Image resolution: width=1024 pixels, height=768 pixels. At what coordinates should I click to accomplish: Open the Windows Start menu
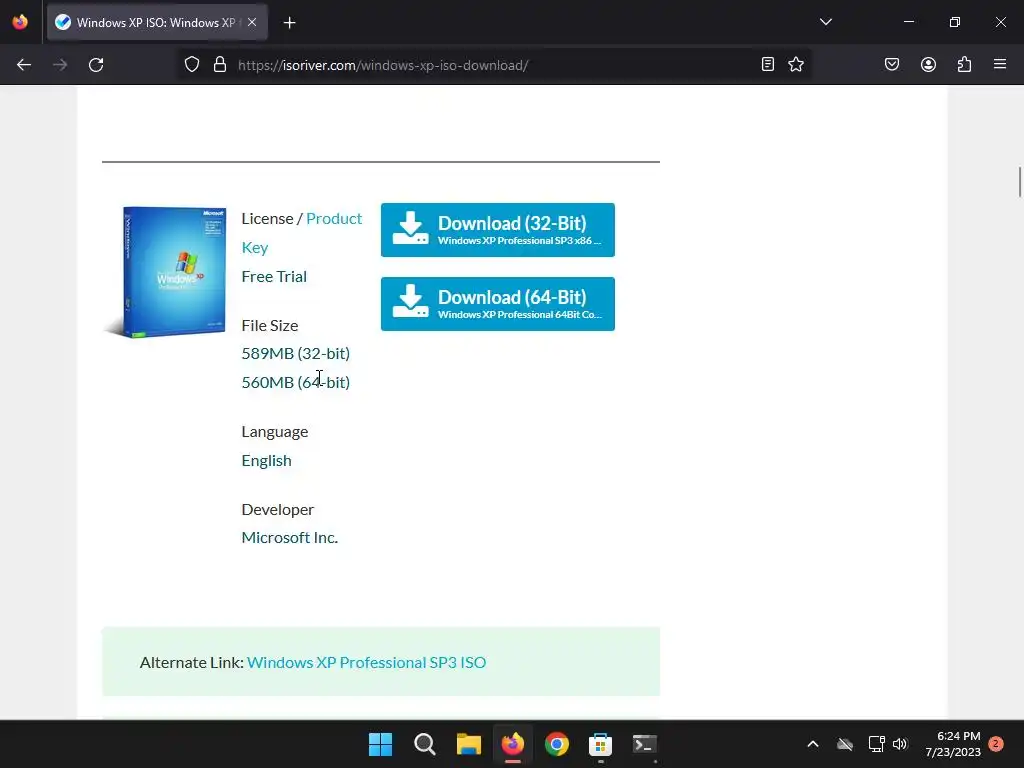click(381, 744)
